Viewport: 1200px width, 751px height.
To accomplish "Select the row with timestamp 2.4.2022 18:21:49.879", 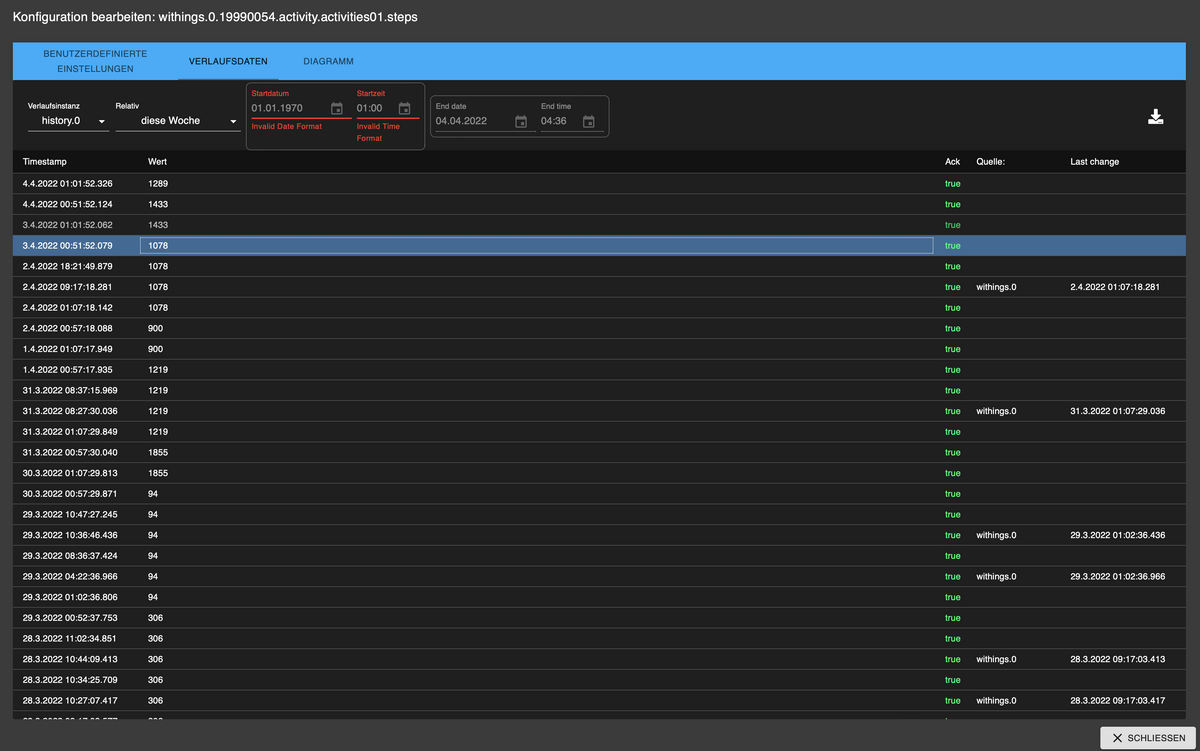I will pyautogui.click(x=600, y=267).
